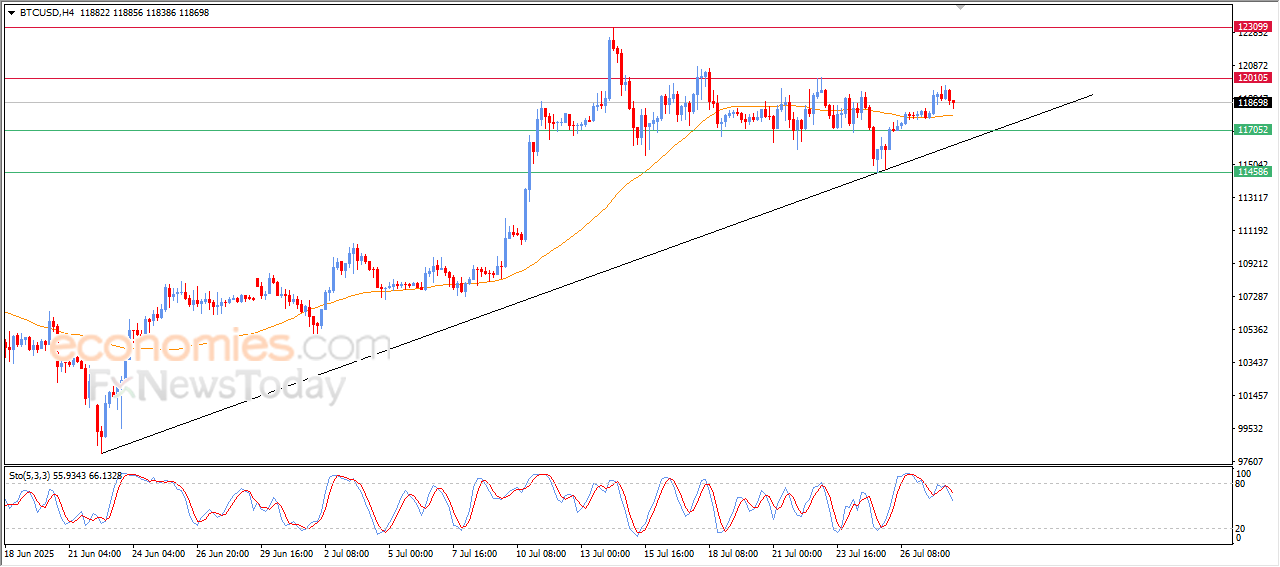
Task: Click the grey chart shift triangle marker
Action: [x=961, y=7]
